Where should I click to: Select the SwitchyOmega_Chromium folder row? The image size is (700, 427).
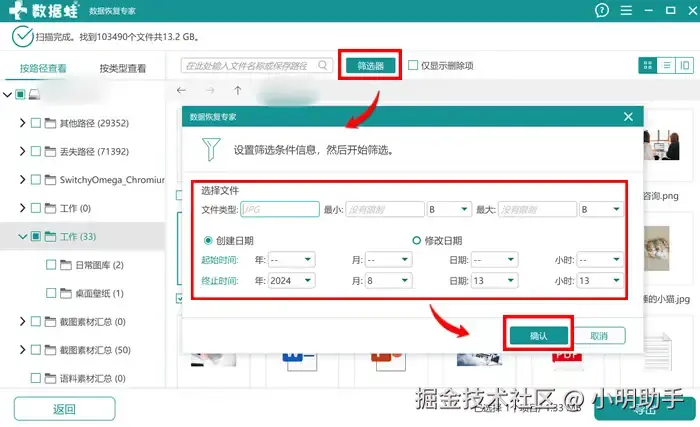[x=83, y=180]
